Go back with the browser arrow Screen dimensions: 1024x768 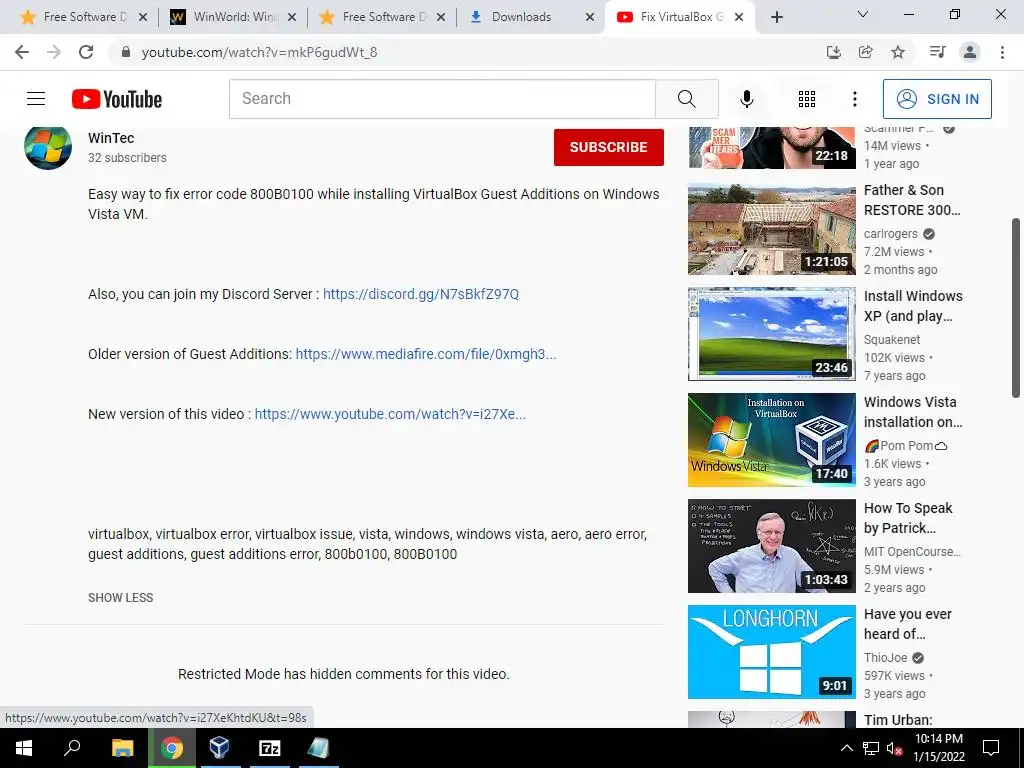click(x=22, y=52)
